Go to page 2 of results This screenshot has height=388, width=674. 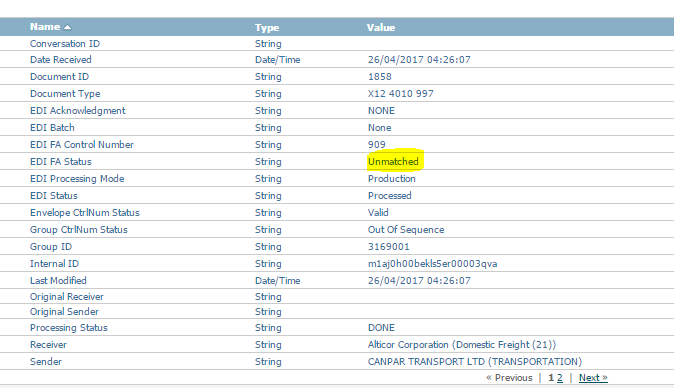[x=560, y=378]
